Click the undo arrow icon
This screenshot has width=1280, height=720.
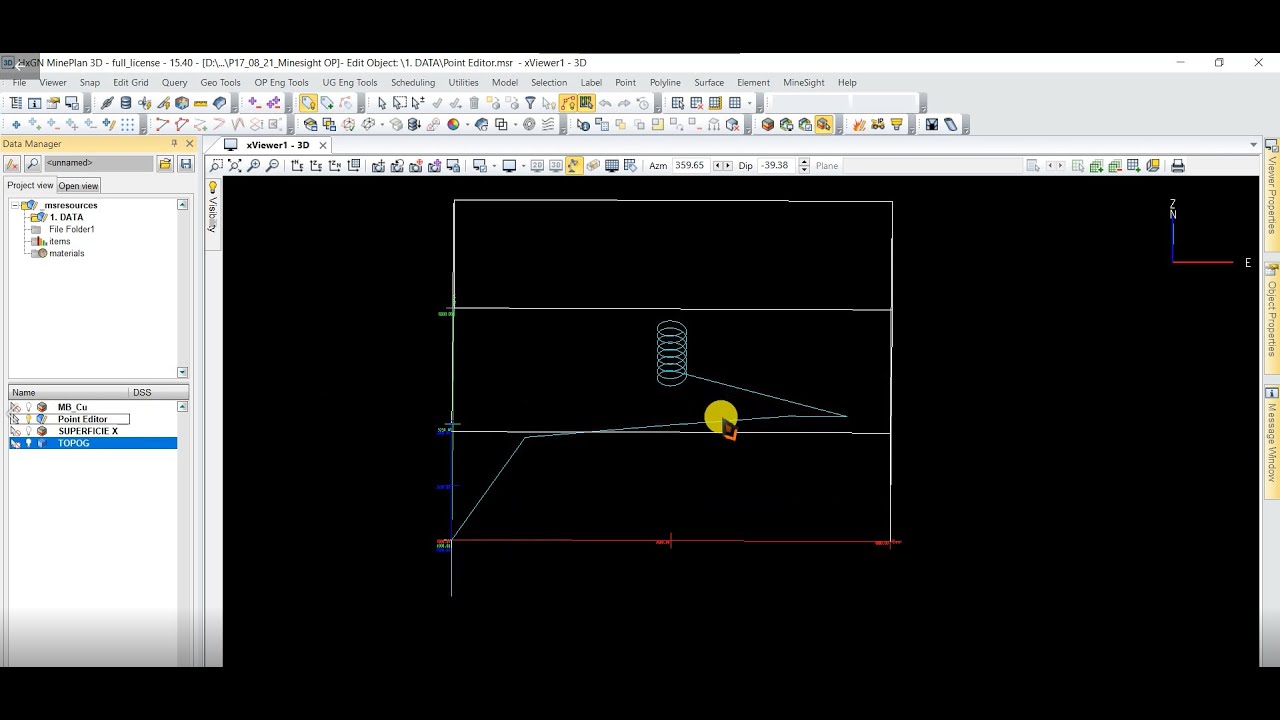(x=605, y=102)
